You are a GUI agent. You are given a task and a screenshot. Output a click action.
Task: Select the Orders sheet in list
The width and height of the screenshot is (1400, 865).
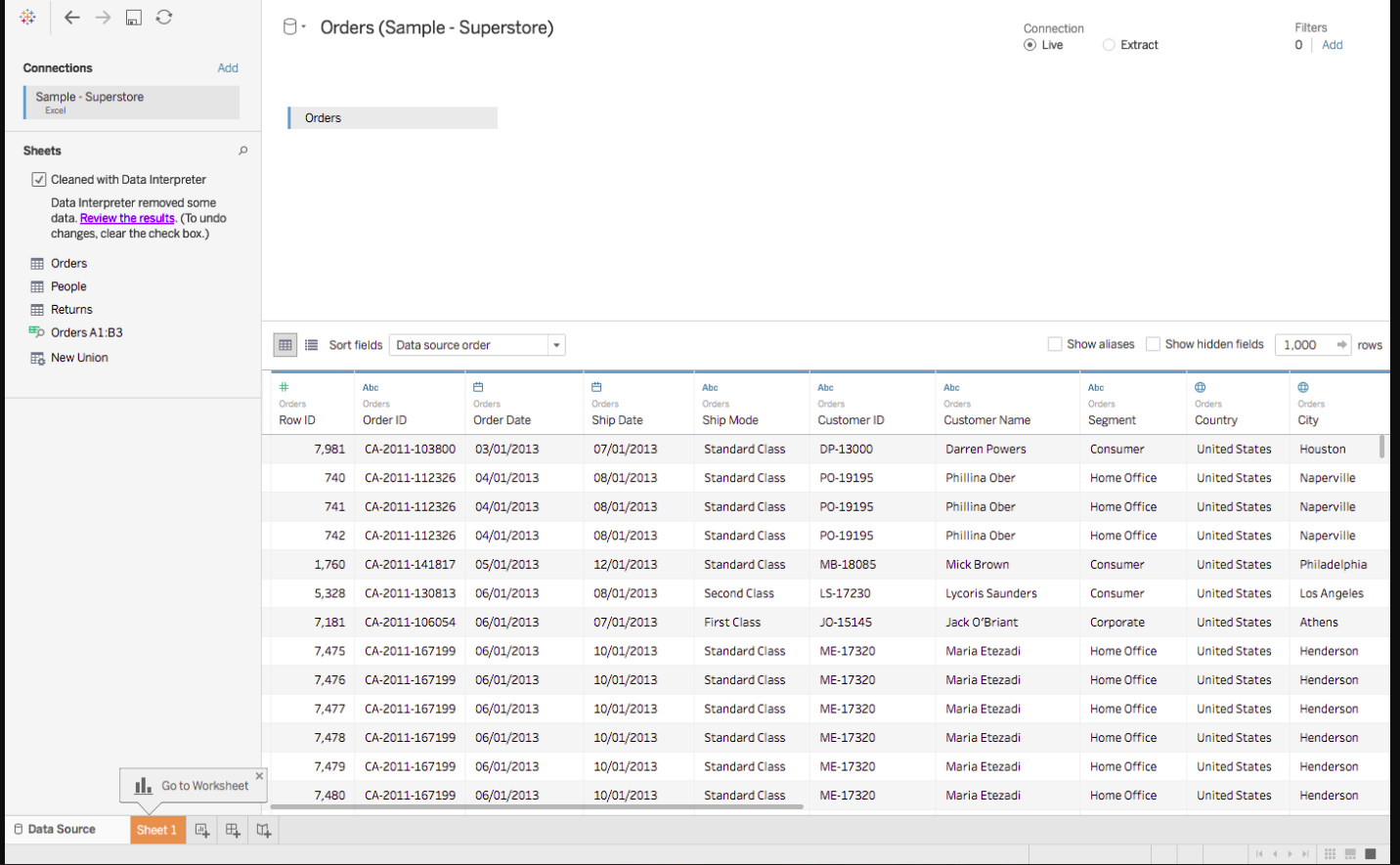click(68, 263)
